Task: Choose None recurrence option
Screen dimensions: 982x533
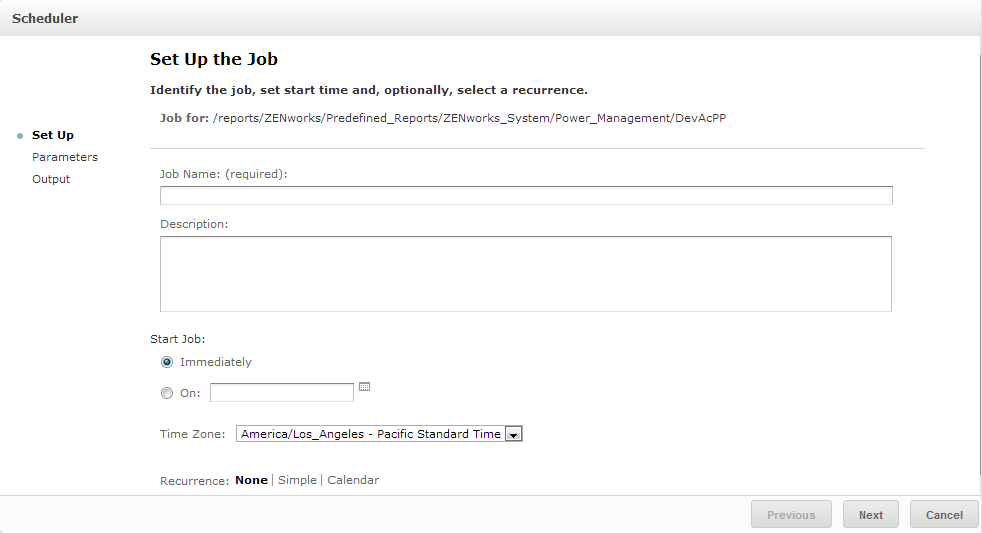Action: (x=251, y=480)
